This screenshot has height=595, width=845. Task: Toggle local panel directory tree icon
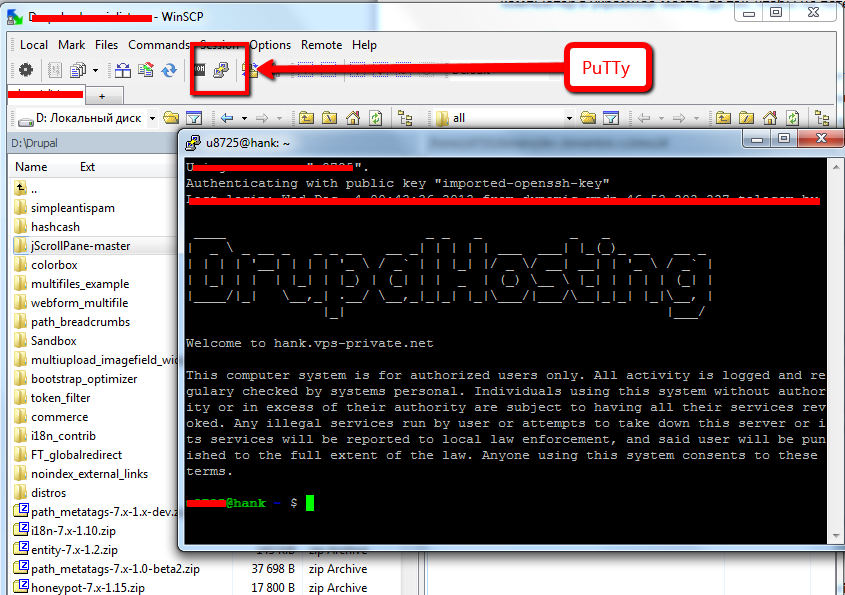pyautogui.click(x=405, y=118)
